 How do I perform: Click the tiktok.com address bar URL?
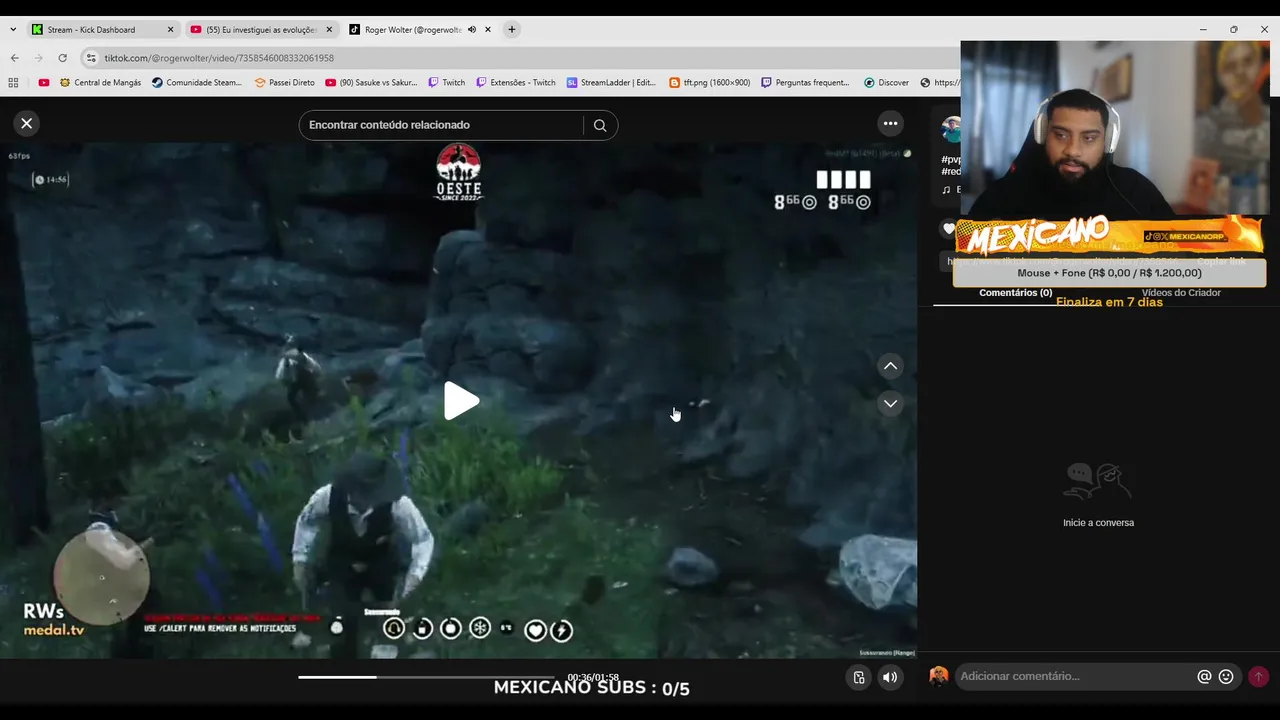[x=219, y=58]
